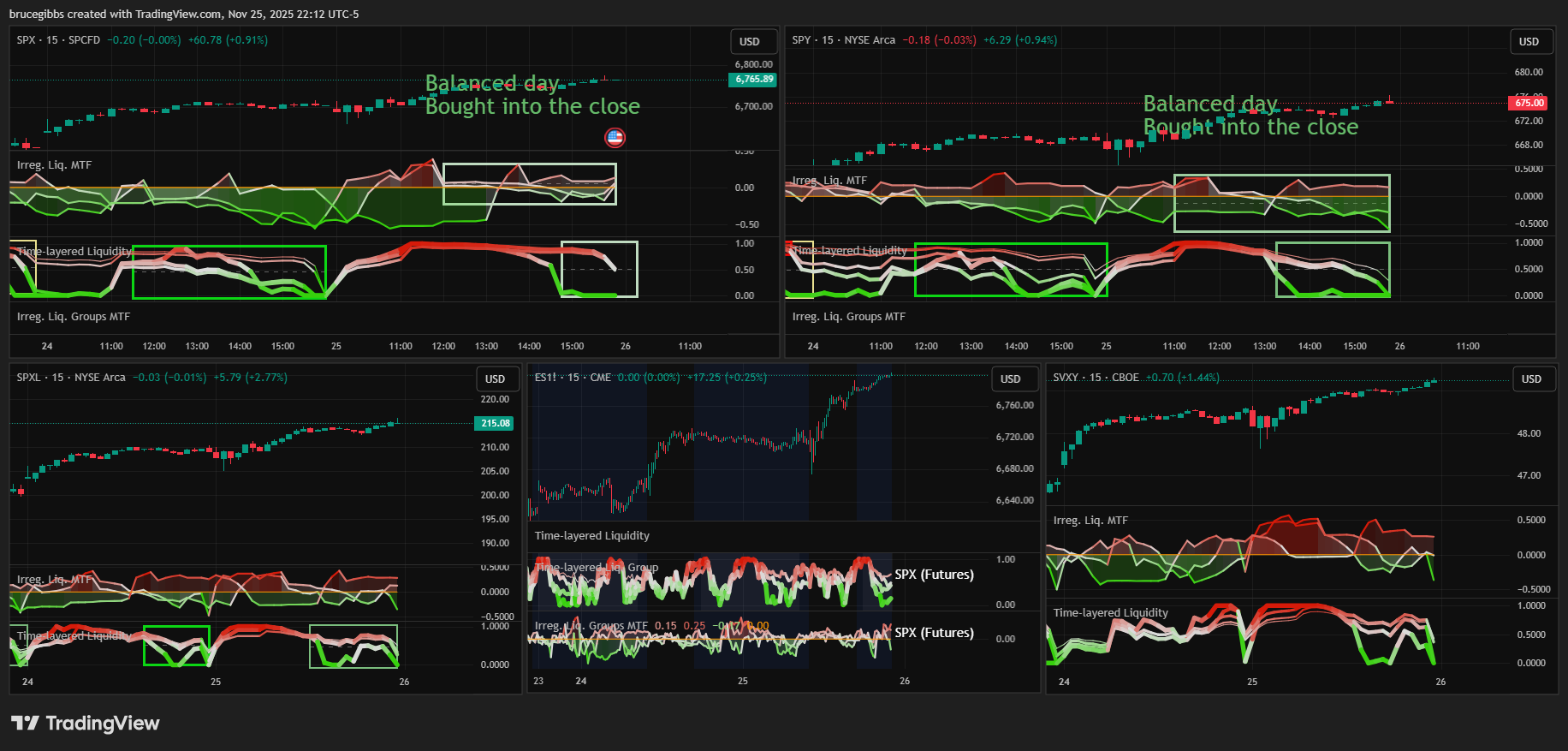Image resolution: width=1568 pixels, height=751 pixels.
Task: Open USD currency selector on SPY chart
Action: [1529, 42]
